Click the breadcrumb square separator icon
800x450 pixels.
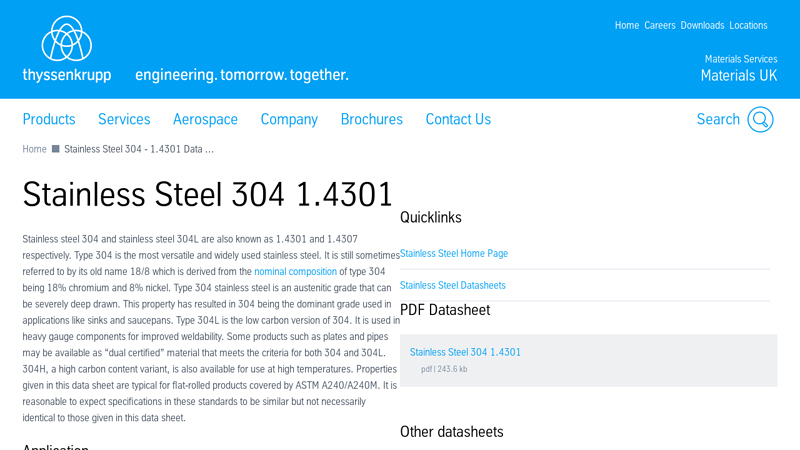click(56, 149)
